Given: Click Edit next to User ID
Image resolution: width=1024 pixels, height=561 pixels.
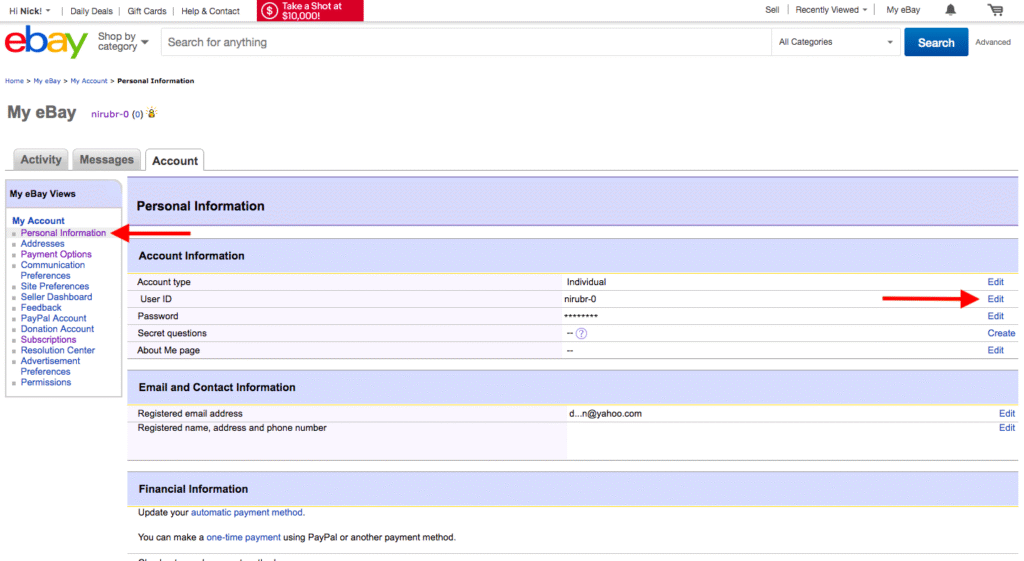Looking at the screenshot, I should (x=995, y=299).
